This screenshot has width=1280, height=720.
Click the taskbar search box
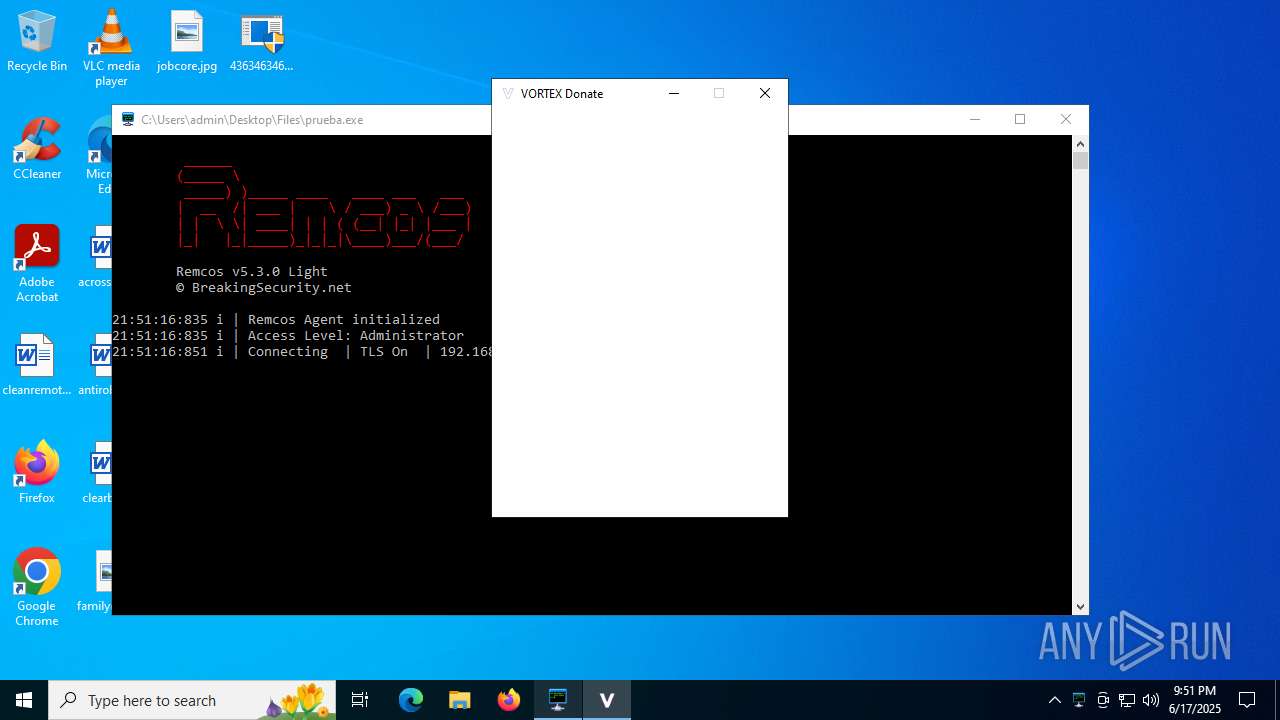192,700
